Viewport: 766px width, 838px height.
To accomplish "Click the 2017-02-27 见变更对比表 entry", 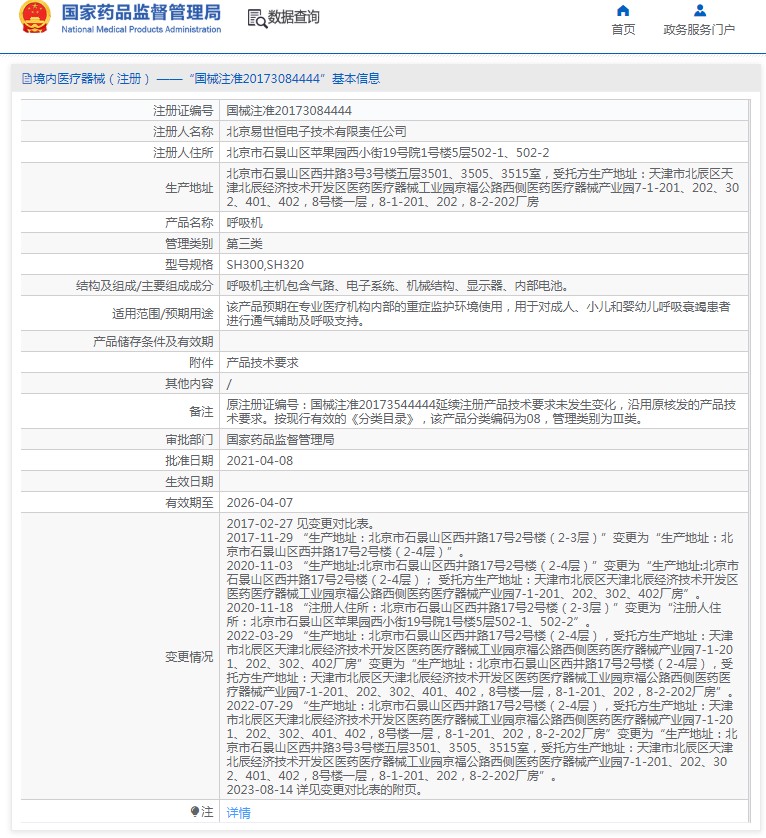I will [x=303, y=524].
